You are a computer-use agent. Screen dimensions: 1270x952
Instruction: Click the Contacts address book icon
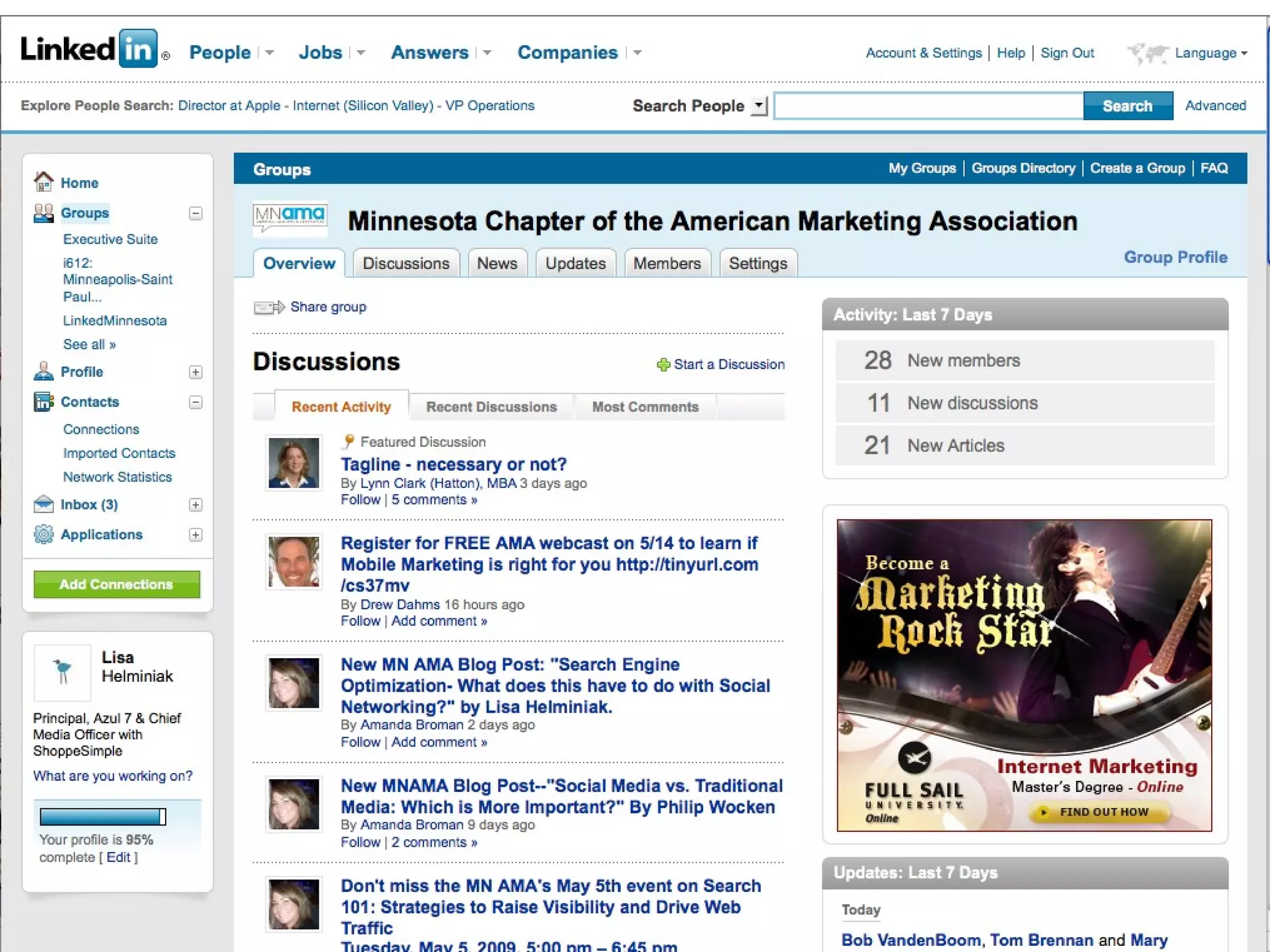point(43,402)
